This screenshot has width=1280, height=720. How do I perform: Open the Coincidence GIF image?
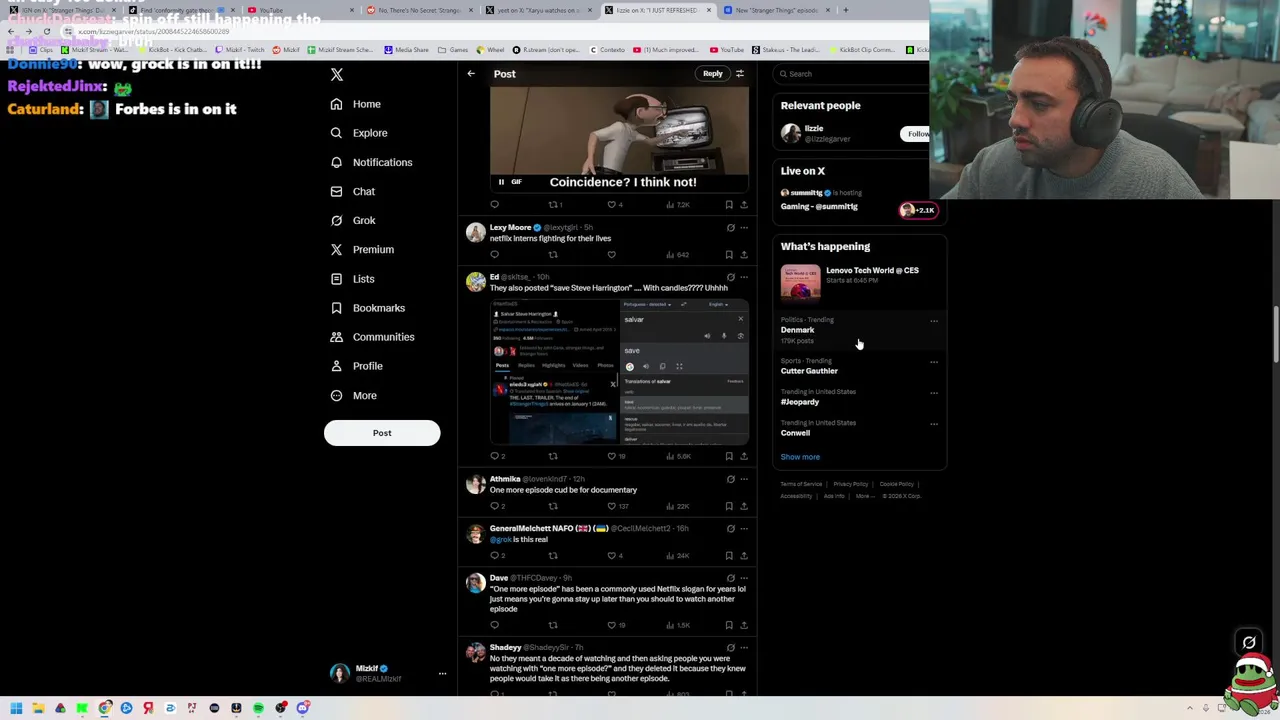coord(619,138)
